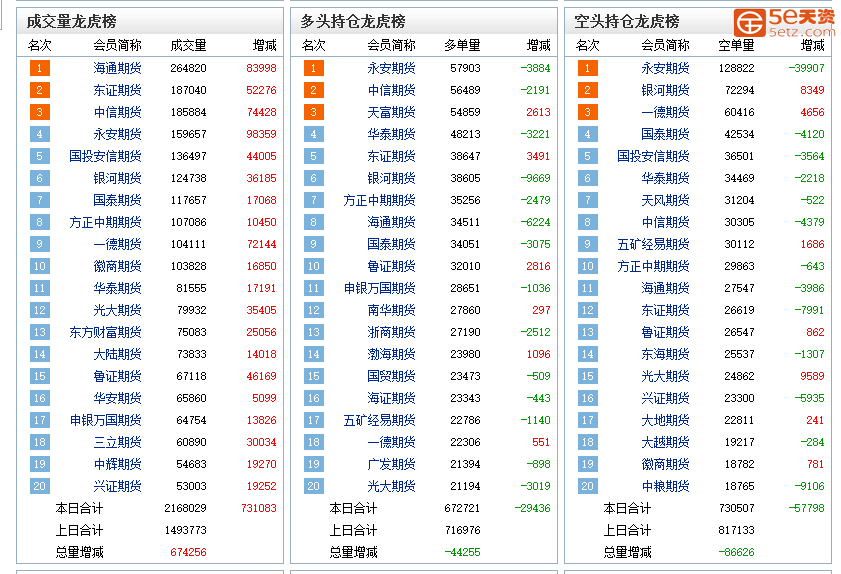The height and width of the screenshot is (574, 841).
Task: Open 方正中期期货 in 成交量龙虎榜
Action: [x=105, y=222]
